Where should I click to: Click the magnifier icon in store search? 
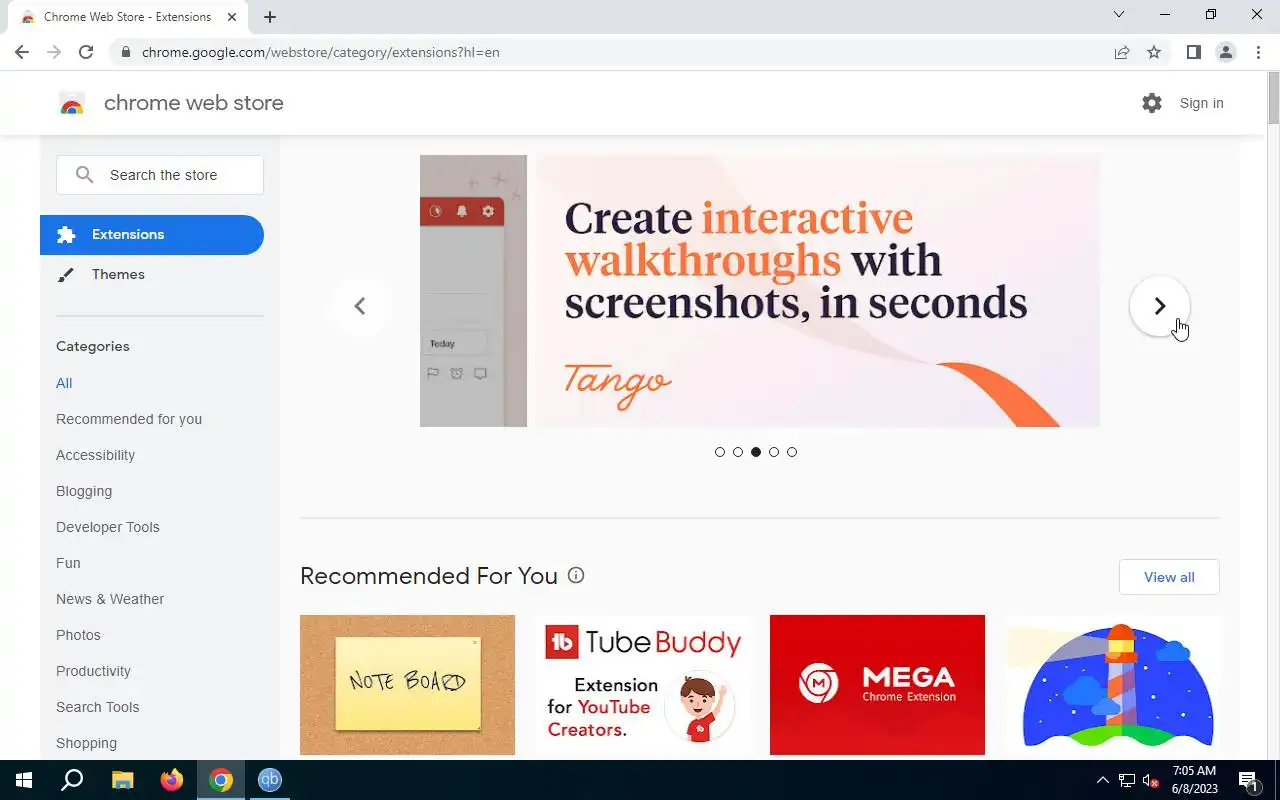(85, 175)
